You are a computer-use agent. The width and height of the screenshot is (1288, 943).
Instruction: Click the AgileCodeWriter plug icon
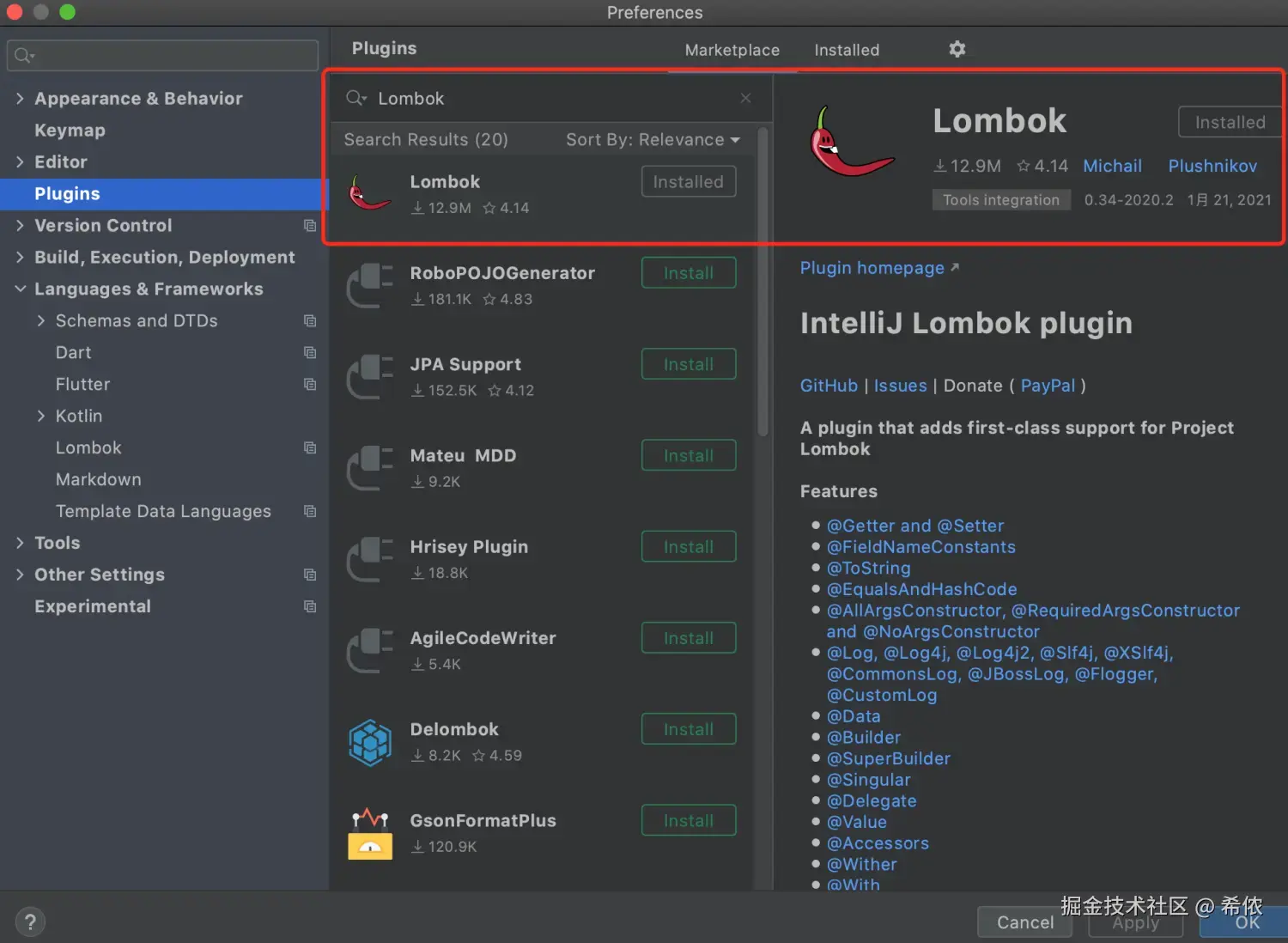pos(370,650)
